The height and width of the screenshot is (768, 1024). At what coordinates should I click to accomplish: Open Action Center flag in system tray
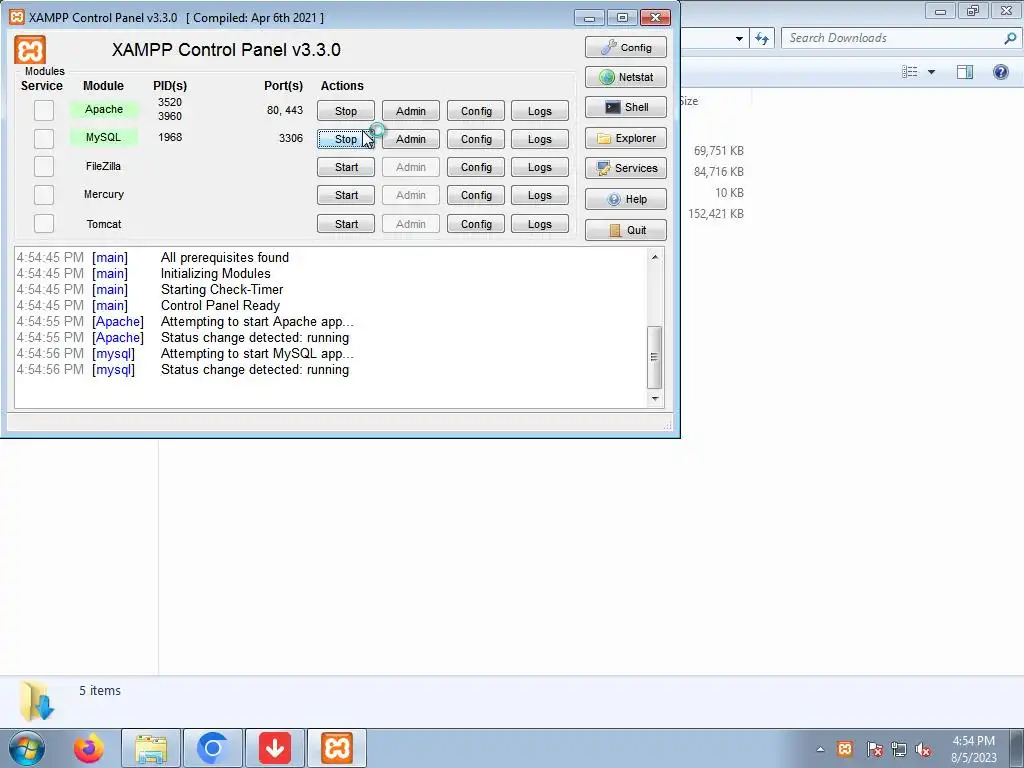[x=874, y=749]
